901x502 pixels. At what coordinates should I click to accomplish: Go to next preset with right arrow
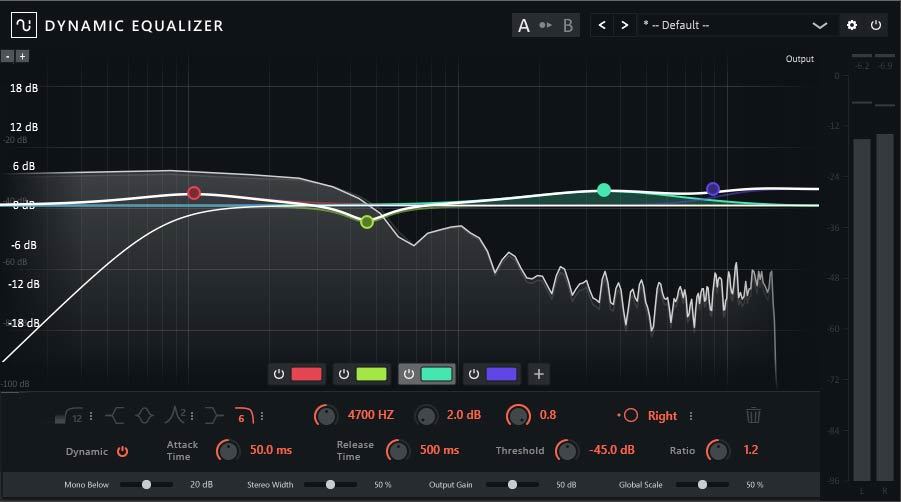pos(624,25)
